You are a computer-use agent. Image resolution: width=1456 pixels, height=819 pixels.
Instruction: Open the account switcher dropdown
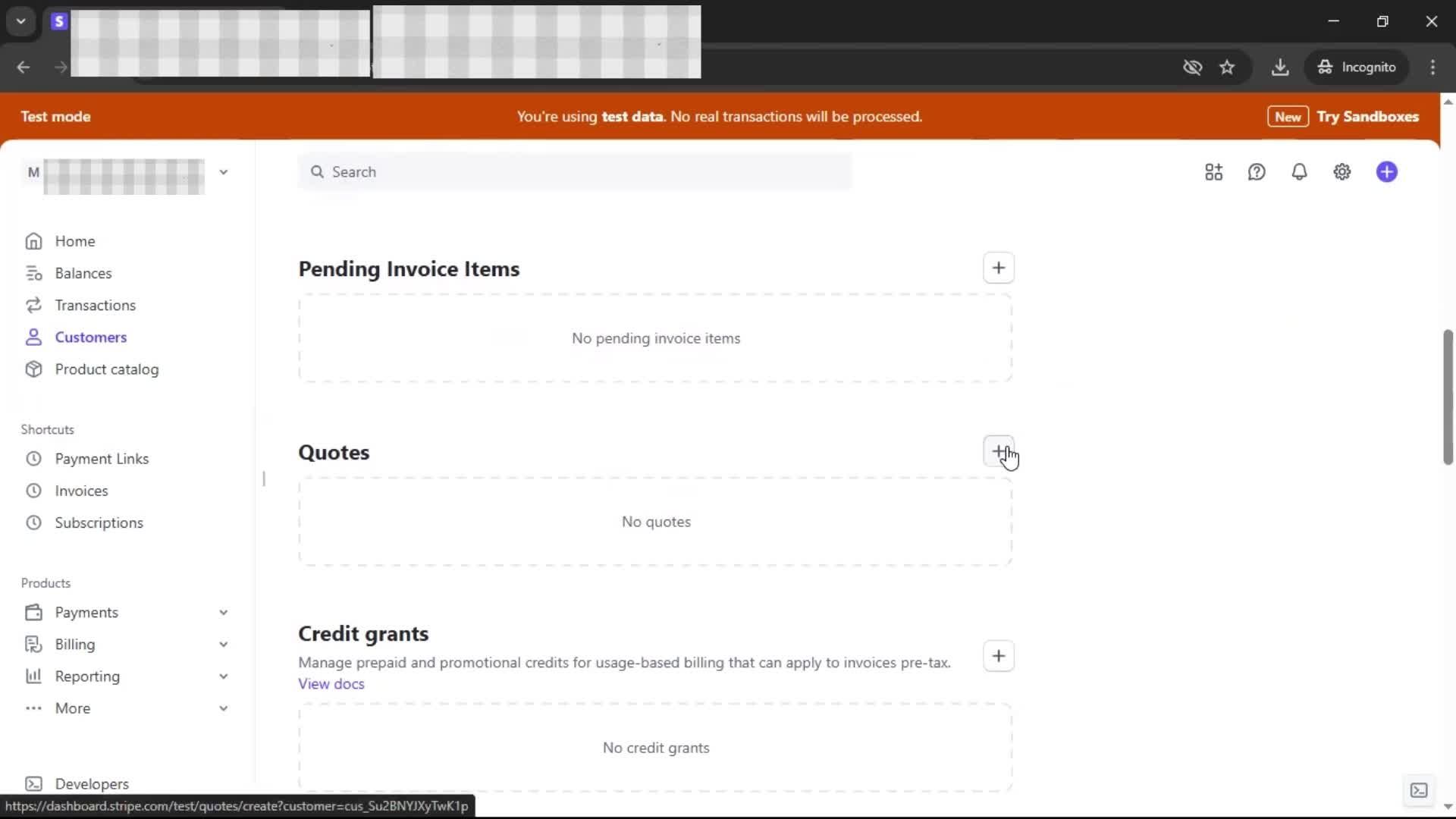(223, 172)
